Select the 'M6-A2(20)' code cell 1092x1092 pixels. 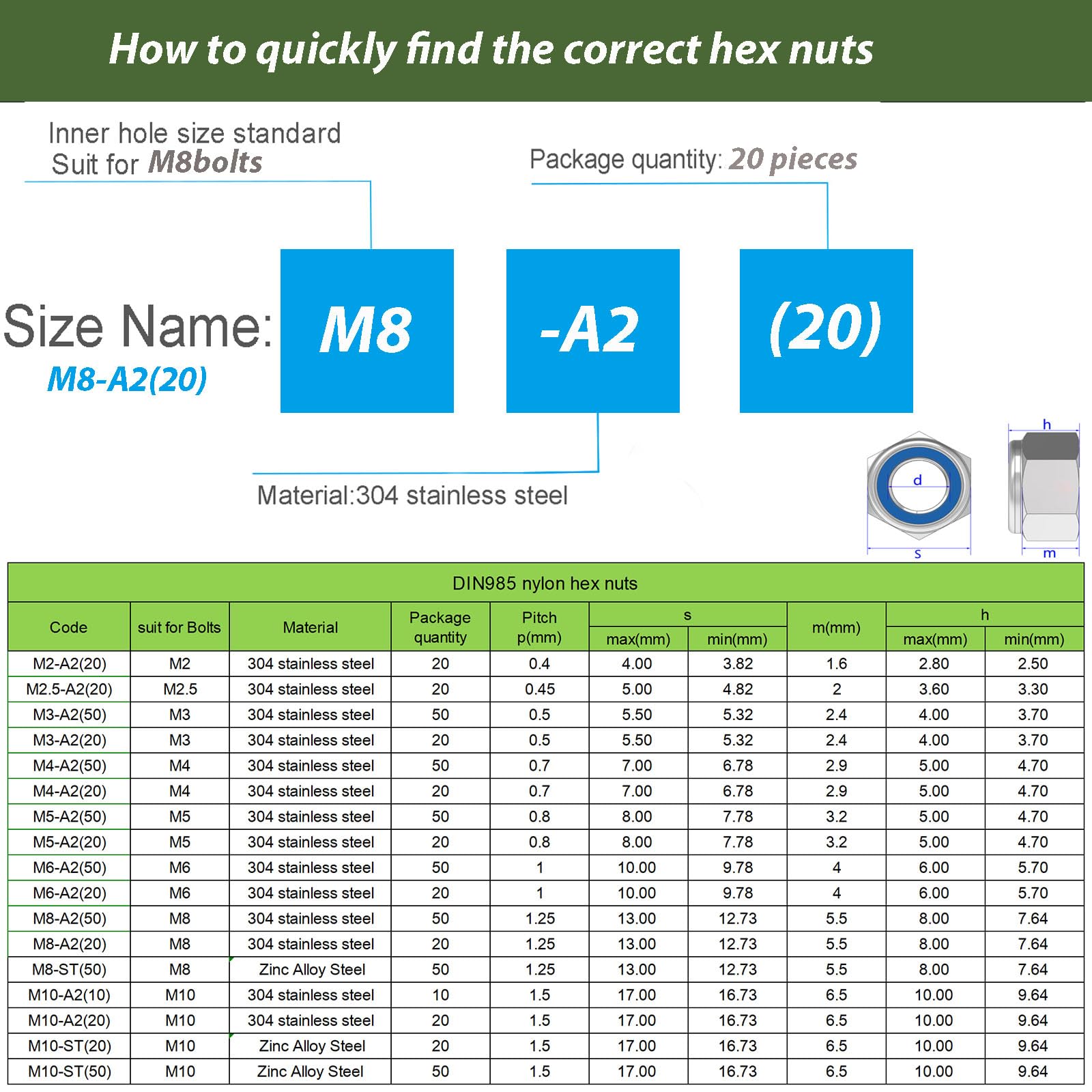point(70,893)
